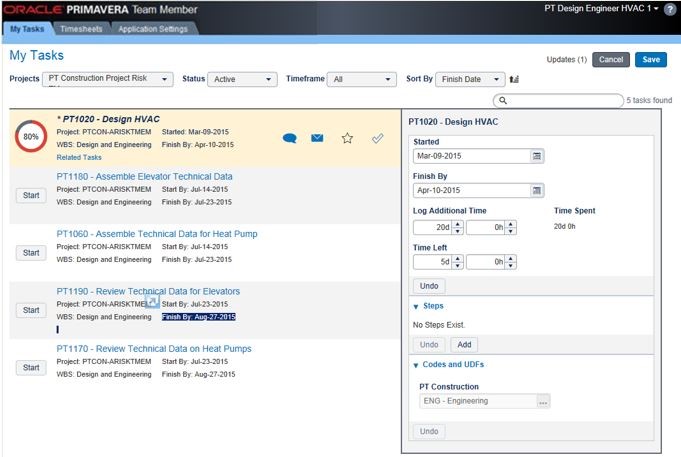Open the PT1060 - Assemble Technical Data for Heat Pump link
681x457 pixels.
click(x=157, y=234)
